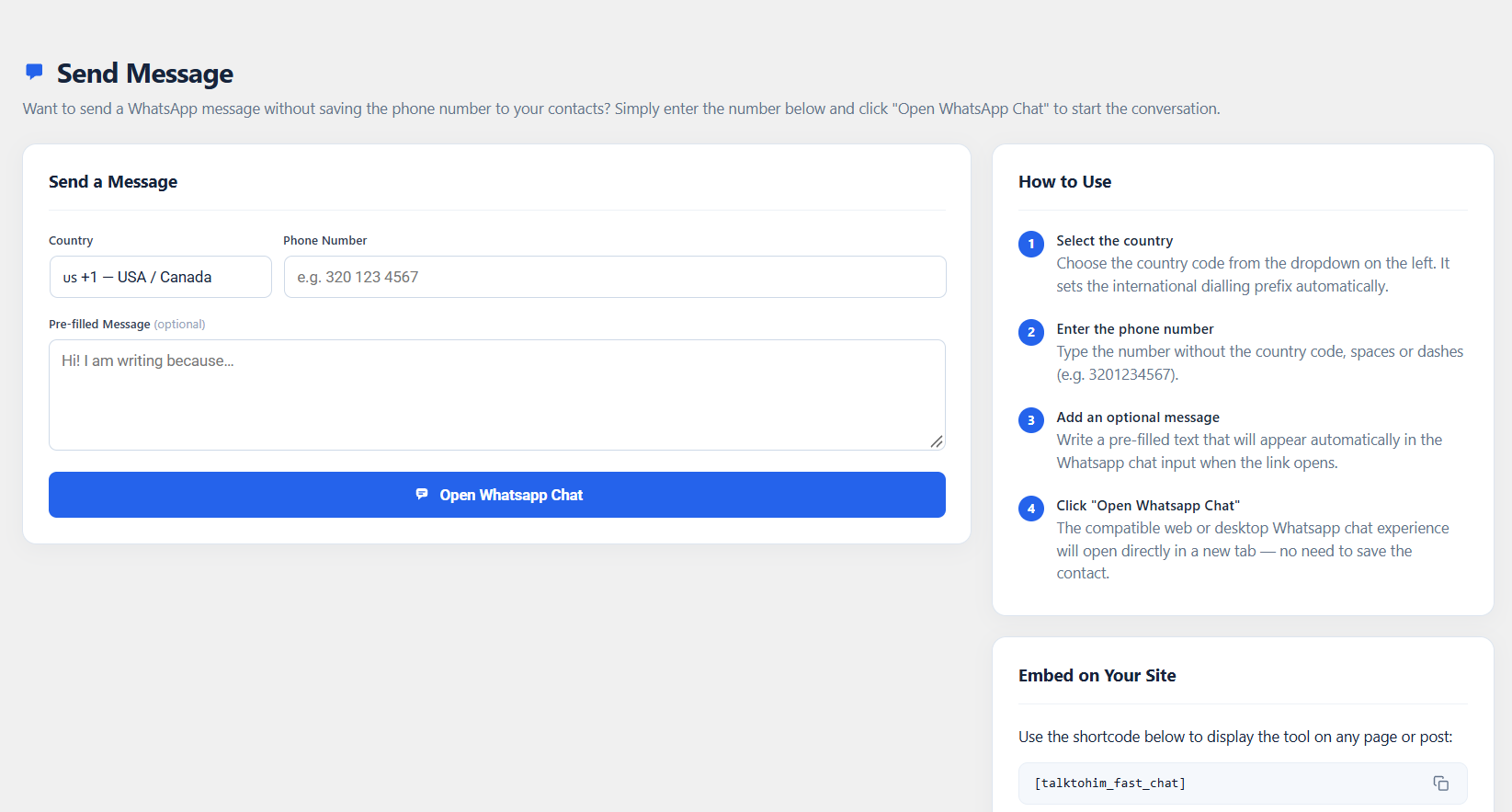
Task: Click the 'Enter the phone number' step title
Action: [1134, 329]
